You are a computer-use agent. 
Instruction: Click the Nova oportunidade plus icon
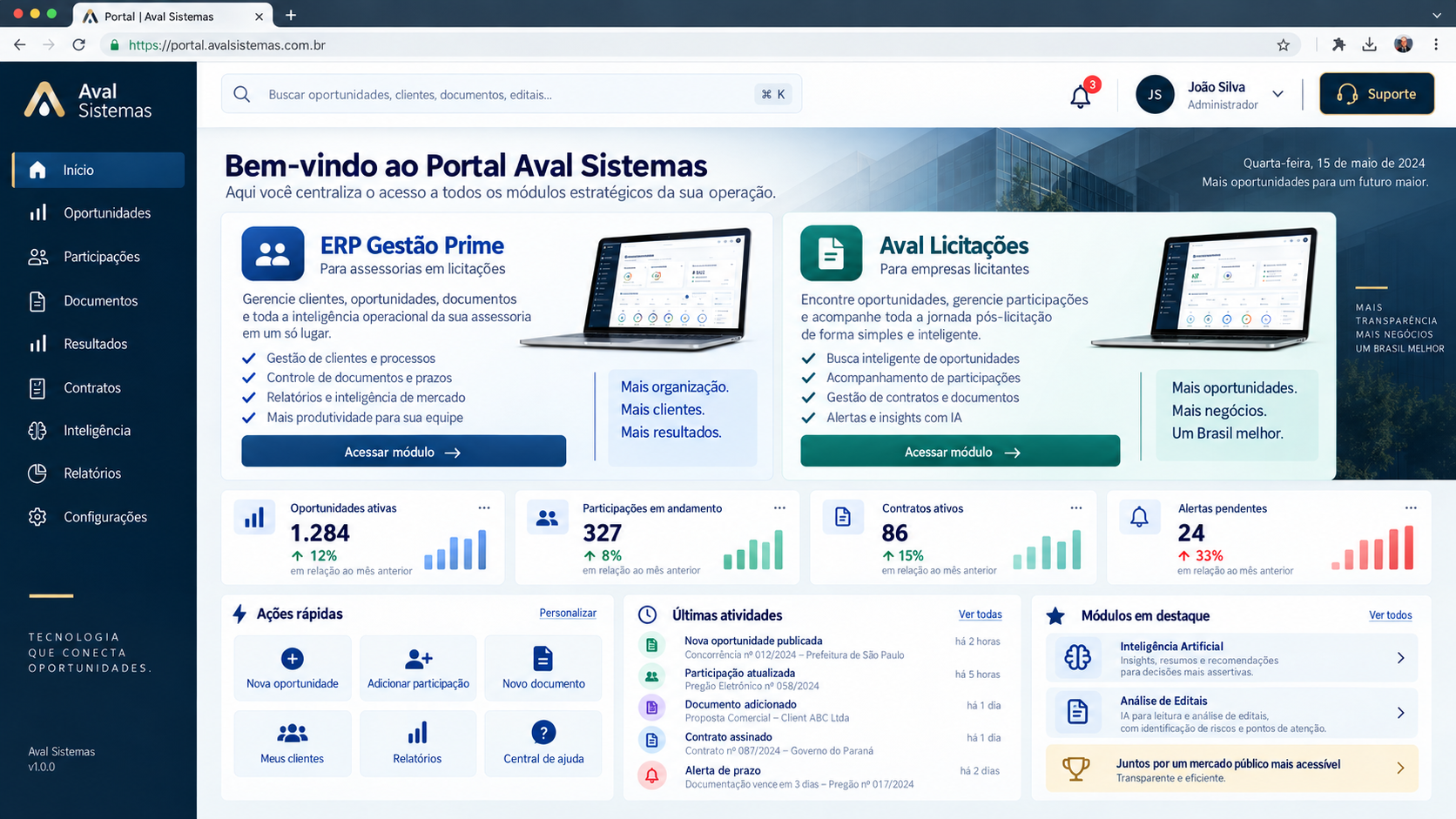[x=293, y=659]
